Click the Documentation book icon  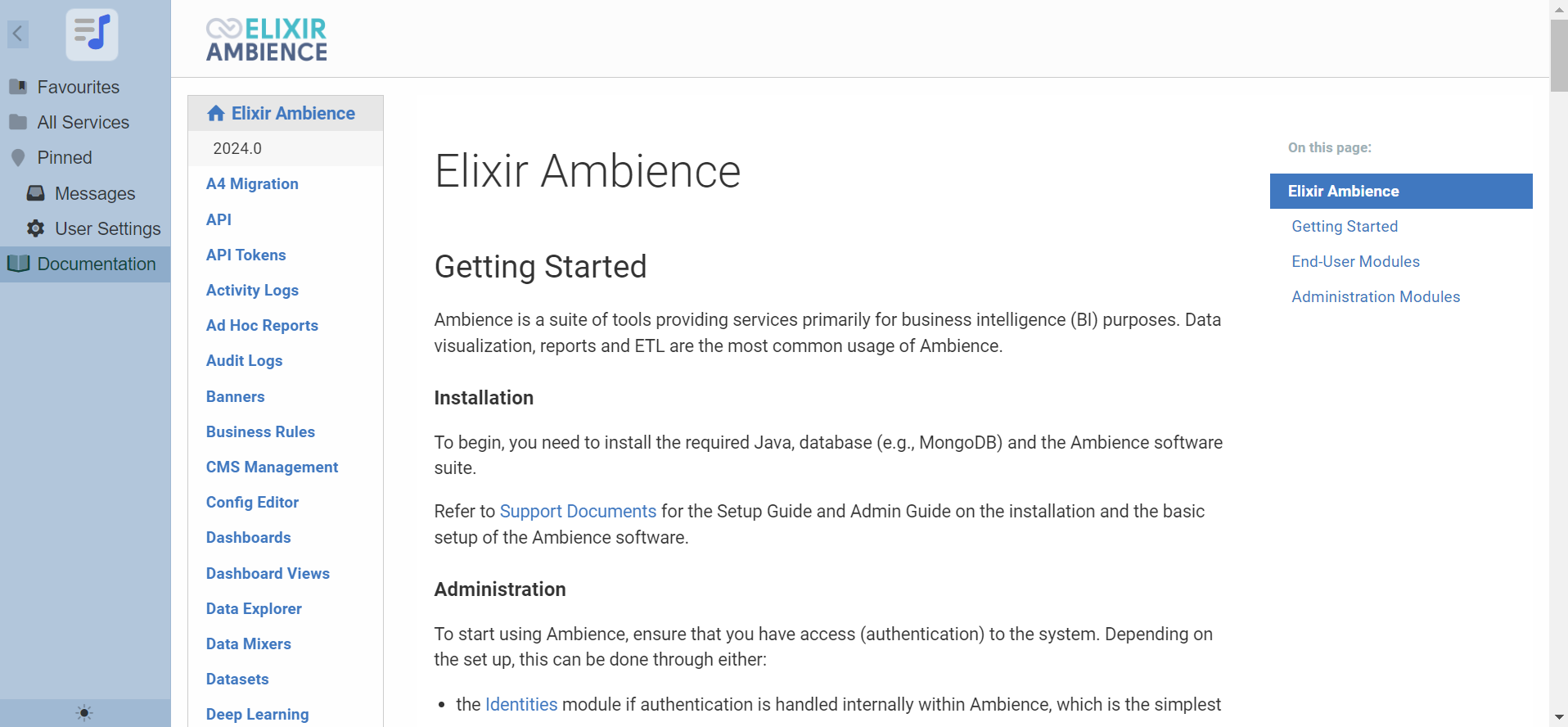click(18, 264)
